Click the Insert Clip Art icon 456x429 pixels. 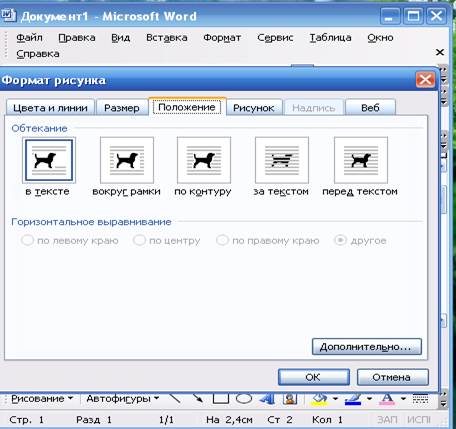pos(290,399)
